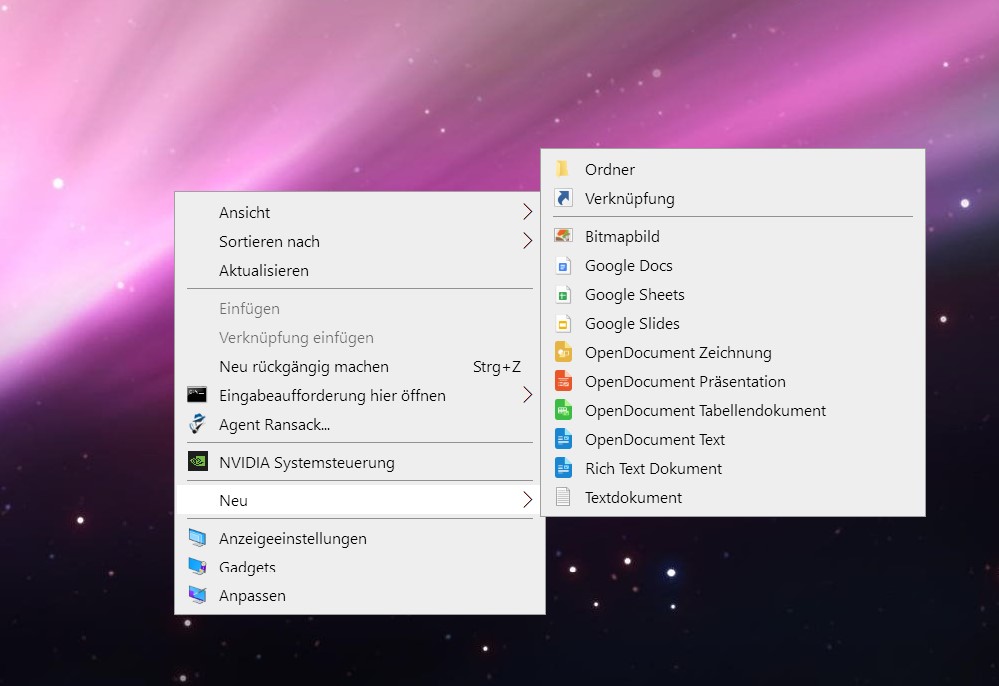This screenshot has height=686, width=999.
Task: Open Anzeigeeinstellungen
Action: click(x=360, y=538)
